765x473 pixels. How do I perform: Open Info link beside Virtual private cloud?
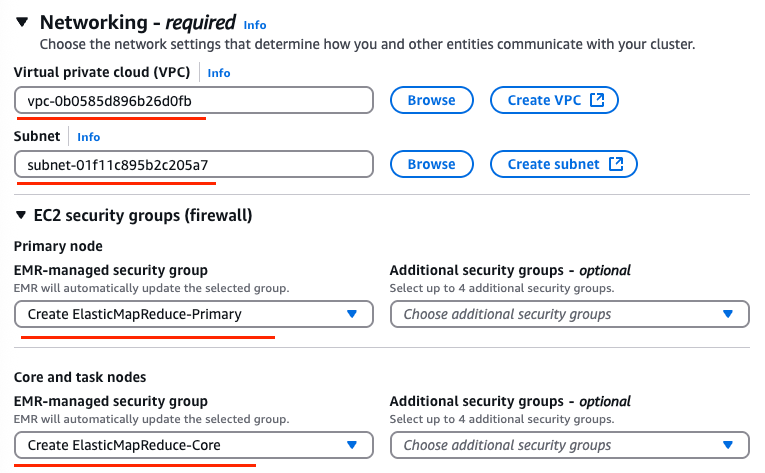(219, 73)
